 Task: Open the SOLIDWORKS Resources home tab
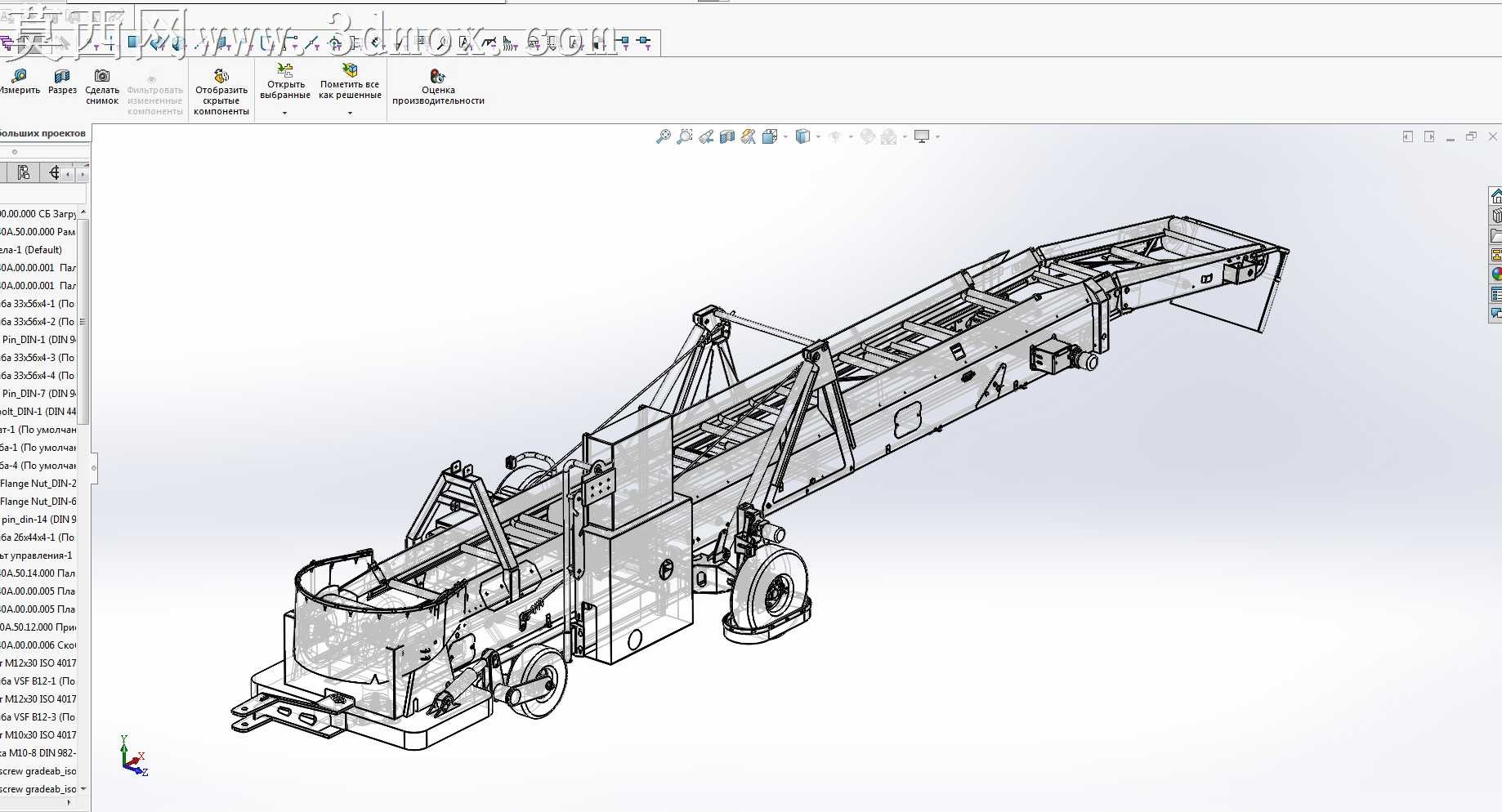click(1495, 196)
